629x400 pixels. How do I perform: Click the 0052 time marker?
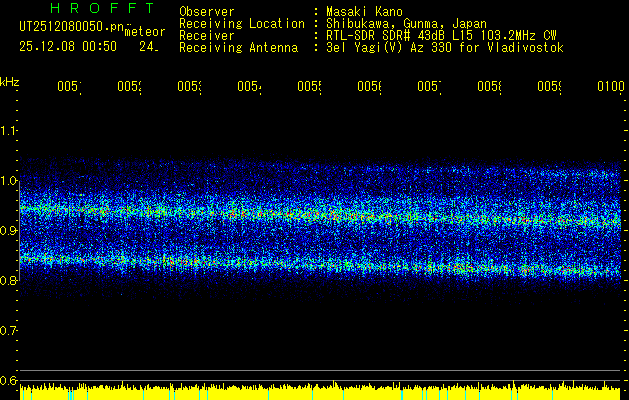click(130, 86)
